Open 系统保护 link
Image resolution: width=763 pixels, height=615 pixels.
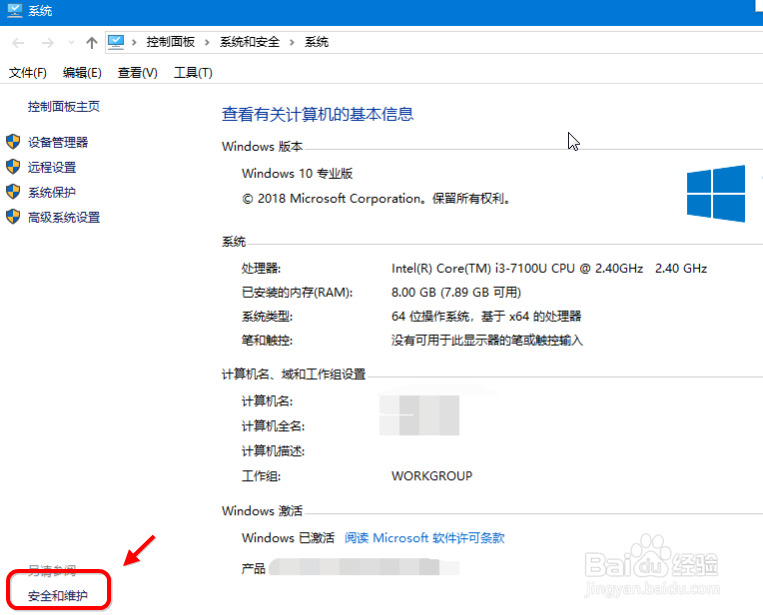[52, 192]
